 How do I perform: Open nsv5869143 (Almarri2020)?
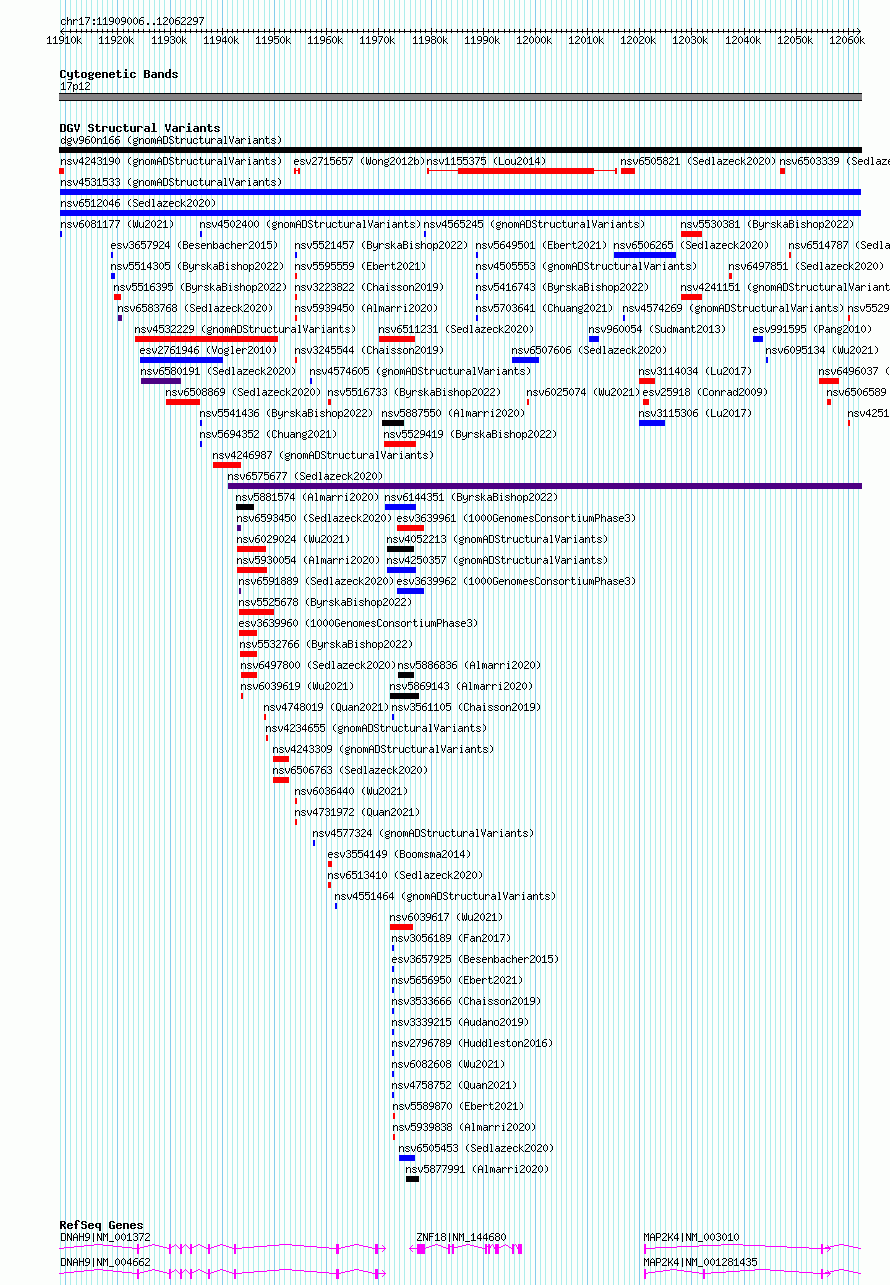pos(461,686)
